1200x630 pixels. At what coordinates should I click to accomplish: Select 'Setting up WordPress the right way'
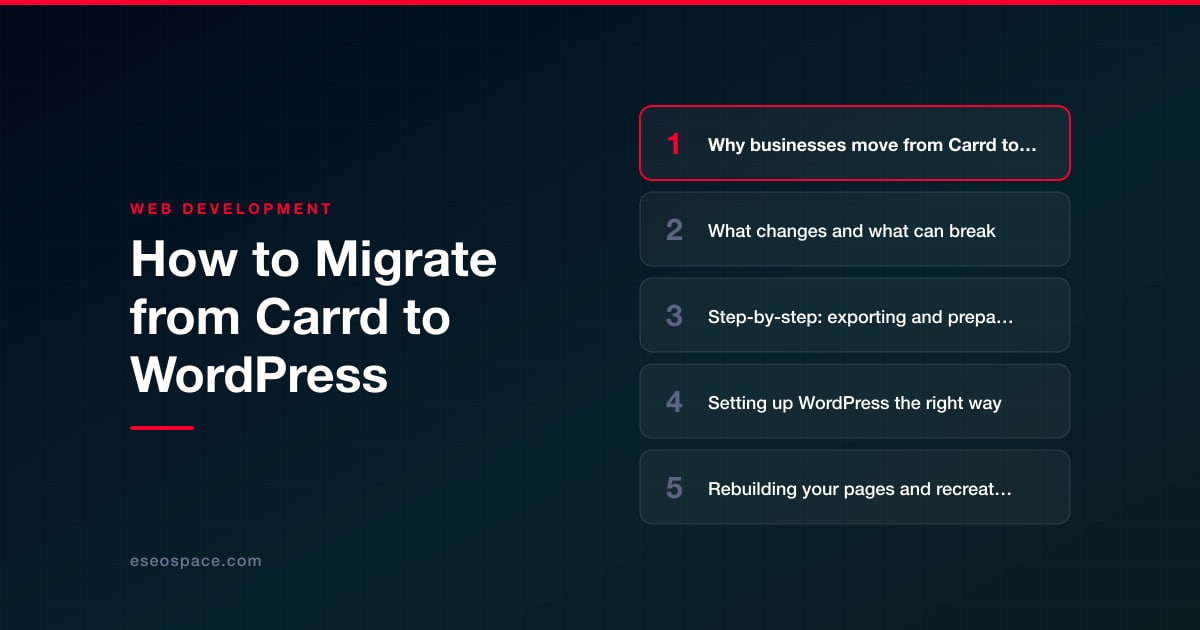click(x=855, y=401)
